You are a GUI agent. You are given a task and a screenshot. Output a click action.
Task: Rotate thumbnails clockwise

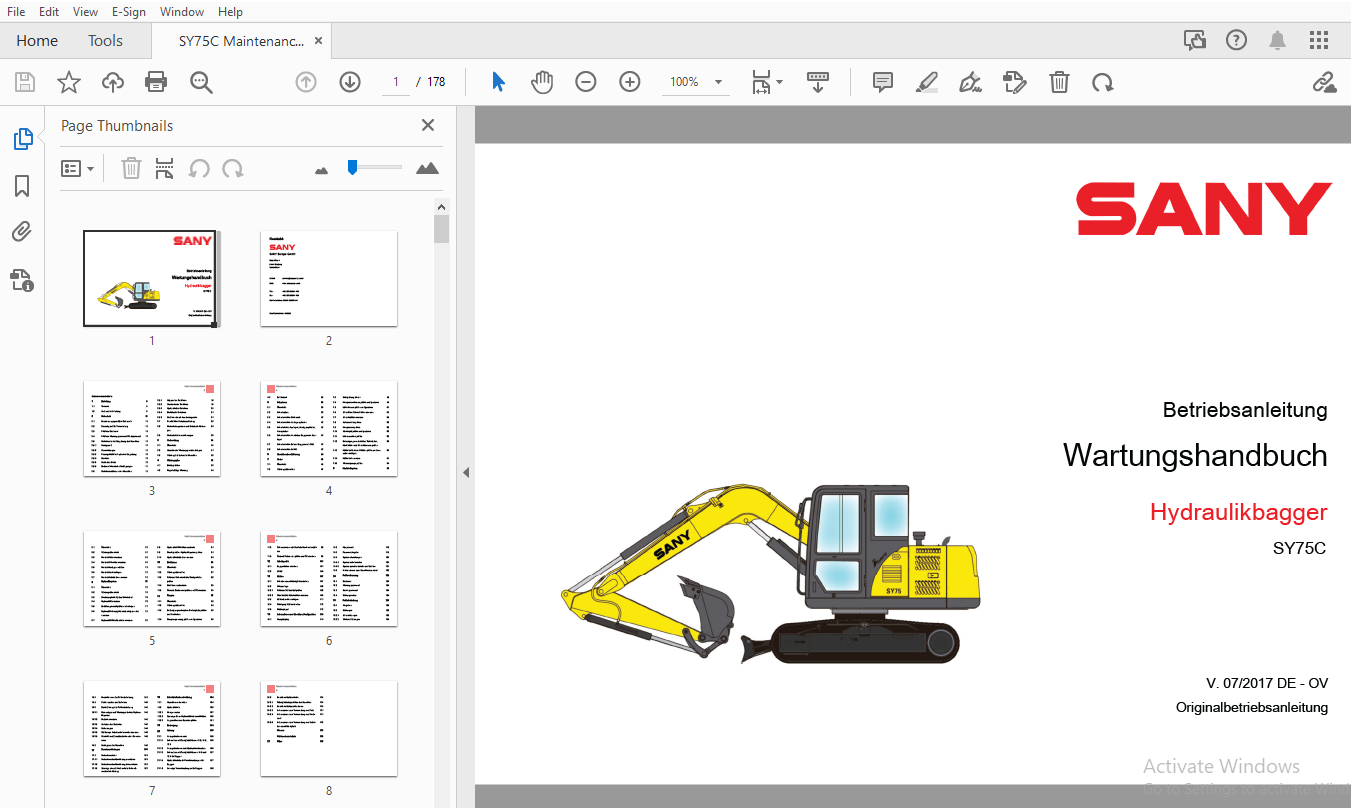pos(233,169)
